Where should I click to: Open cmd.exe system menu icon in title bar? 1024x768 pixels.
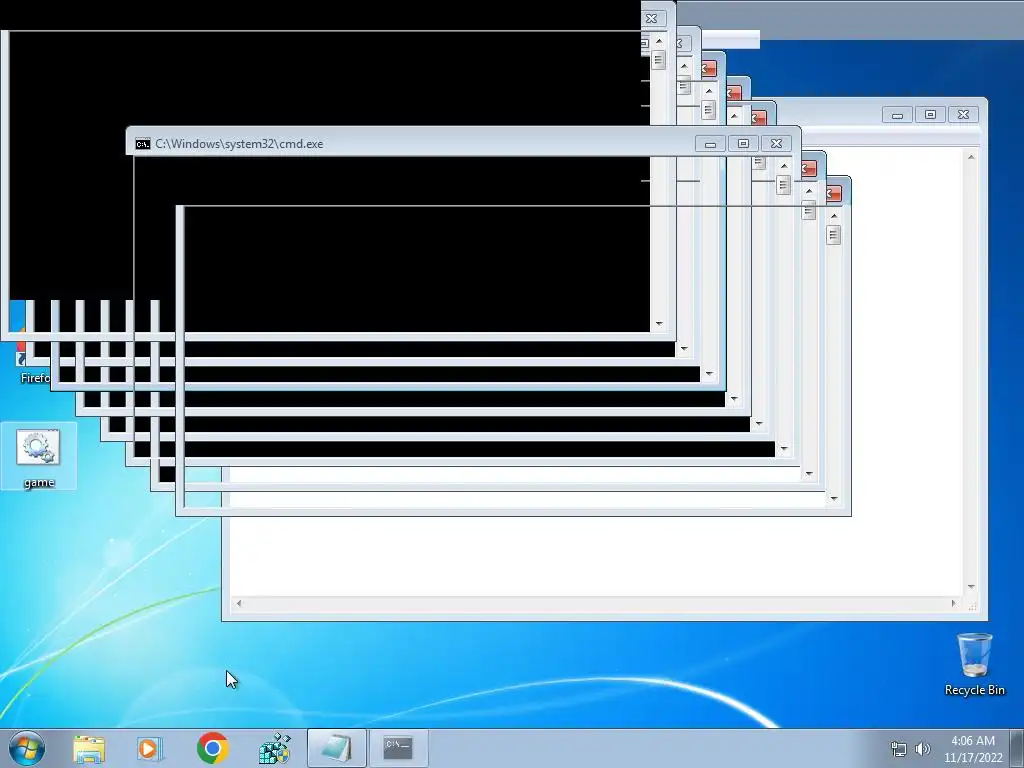pyautogui.click(x=142, y=144)
